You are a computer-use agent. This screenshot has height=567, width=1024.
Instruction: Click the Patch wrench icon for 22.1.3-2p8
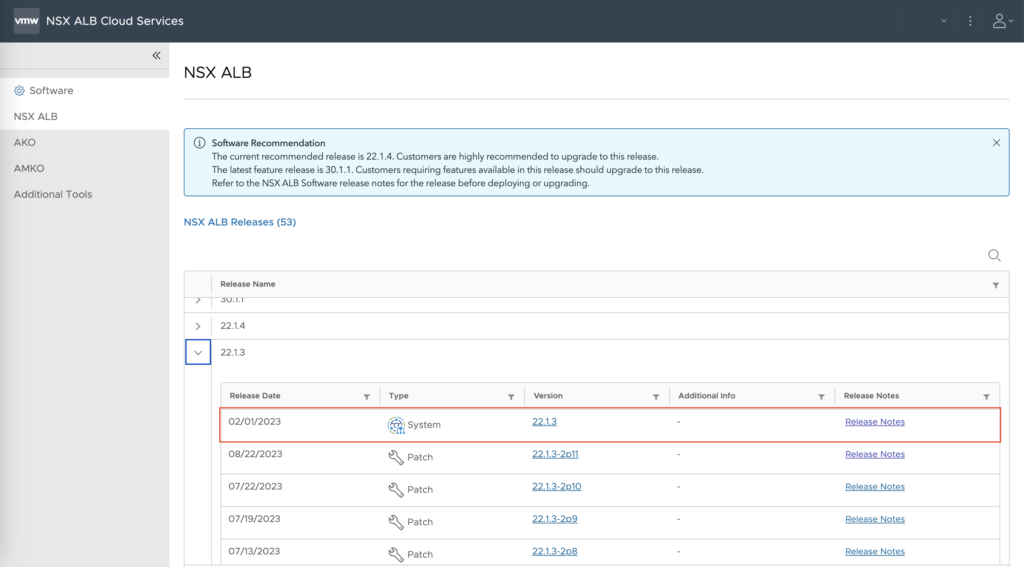pyautogui.click(x=396, y=555)
